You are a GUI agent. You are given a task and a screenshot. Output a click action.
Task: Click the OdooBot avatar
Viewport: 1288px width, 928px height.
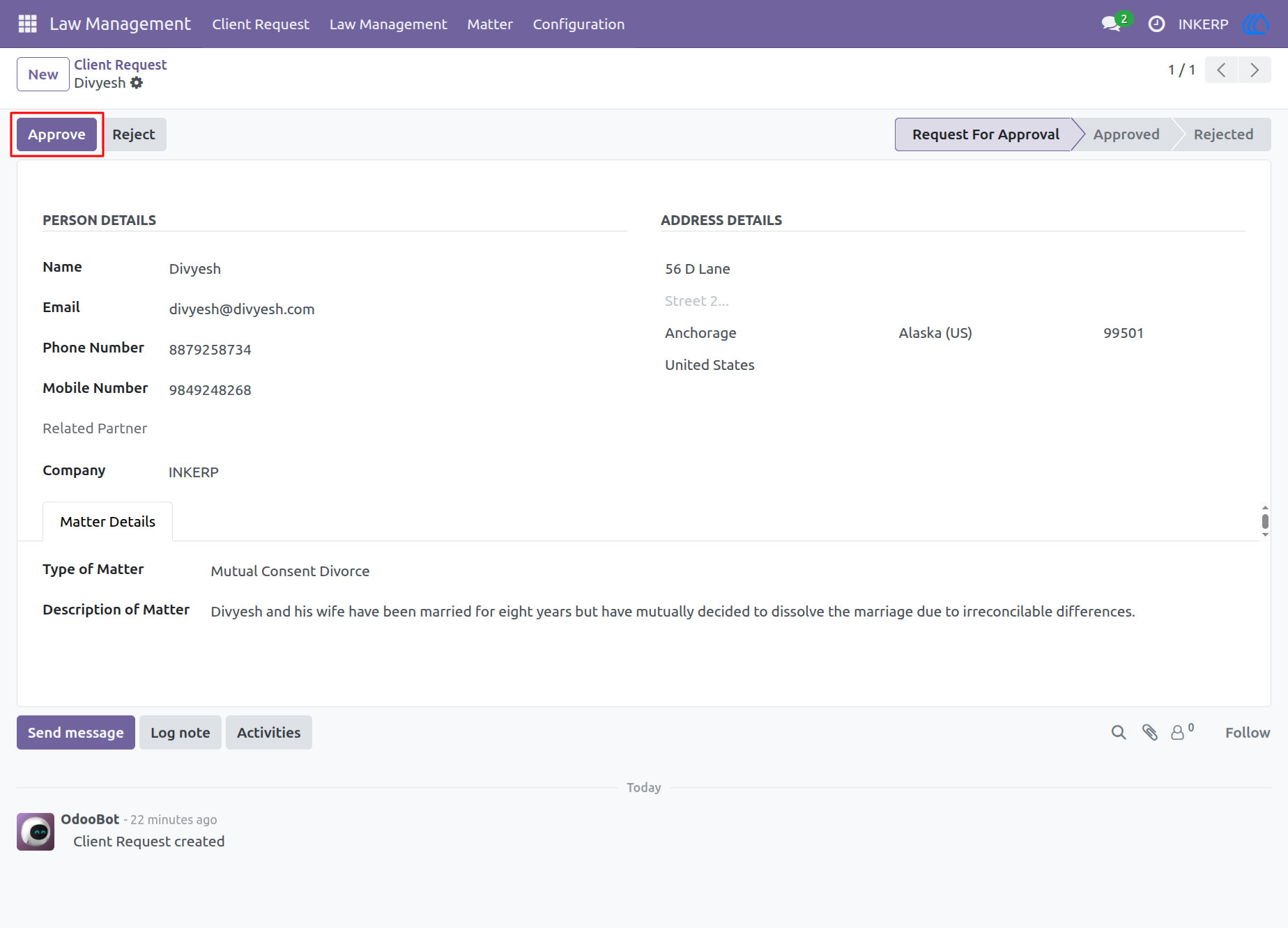(36, 831)
